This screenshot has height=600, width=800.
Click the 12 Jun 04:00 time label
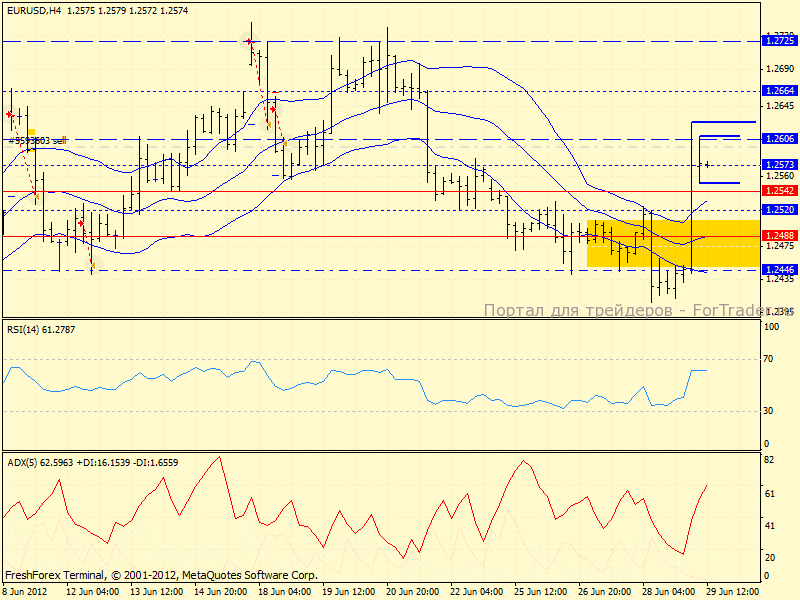(x=93, y=592)
